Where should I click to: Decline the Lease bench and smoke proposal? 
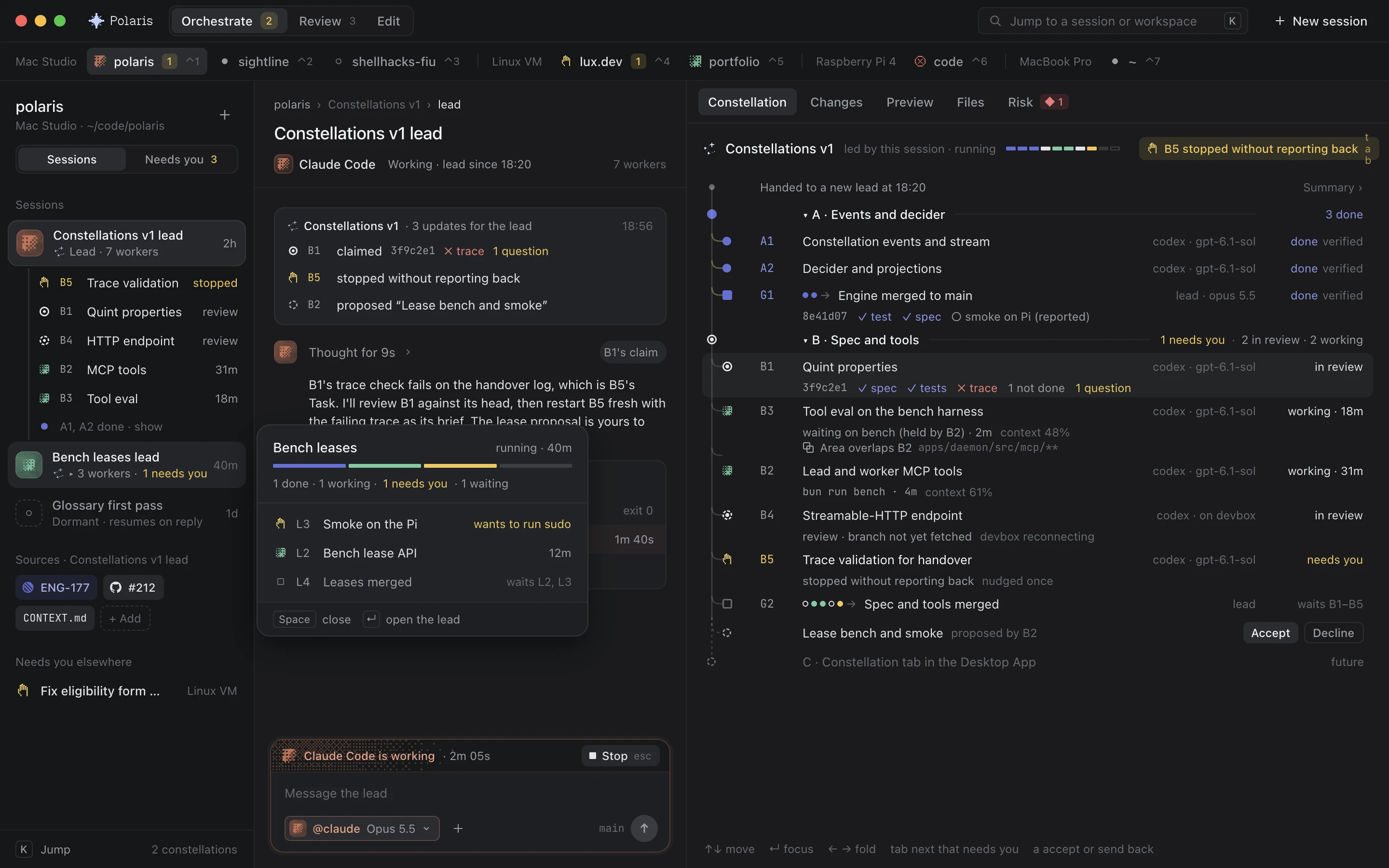(x=1333, y=633)
